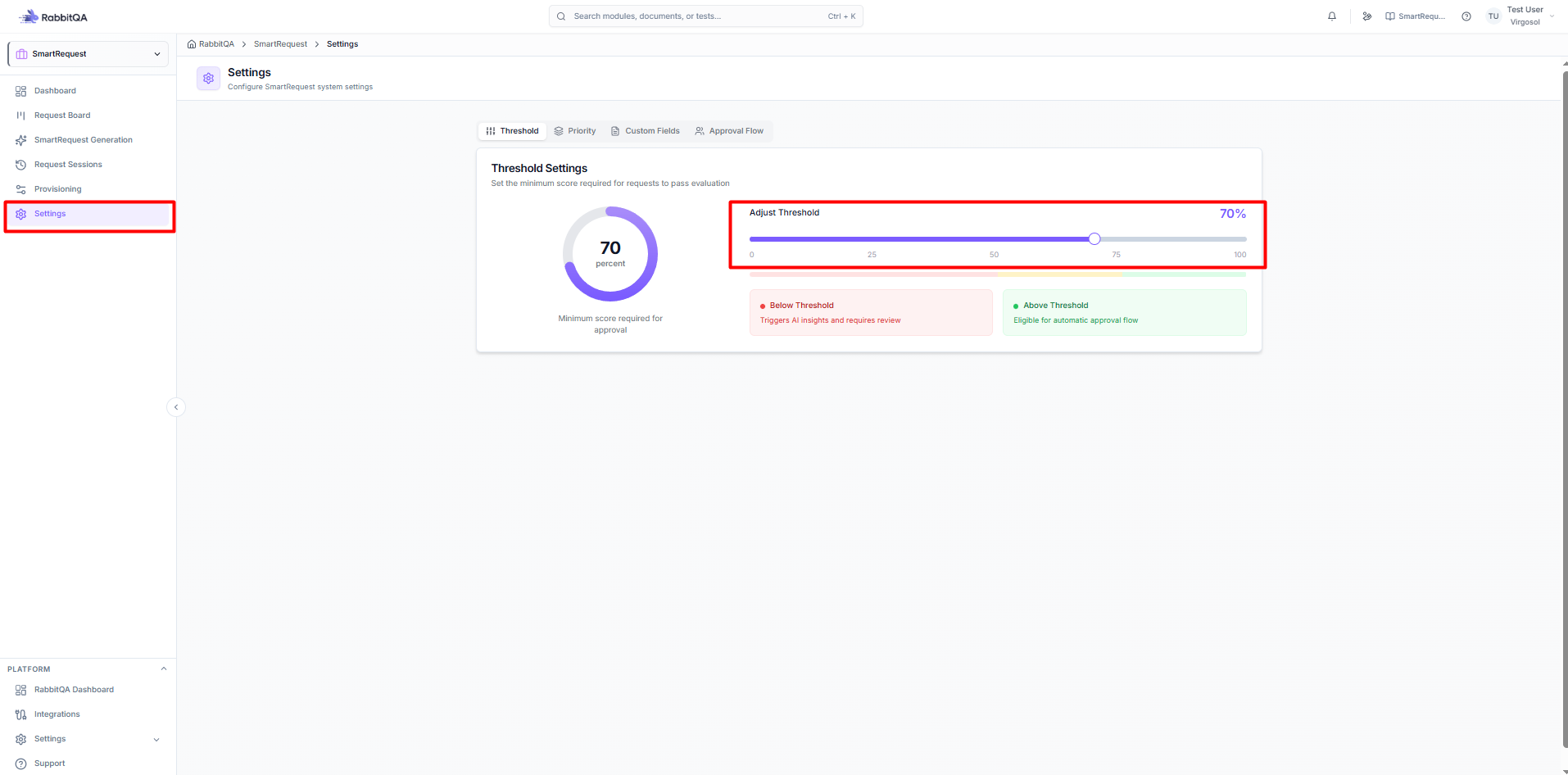This screenshot has height=775, width=1568.
Task: Click RabbitQA breadcrumb link
Action: [x=216, y=44]
